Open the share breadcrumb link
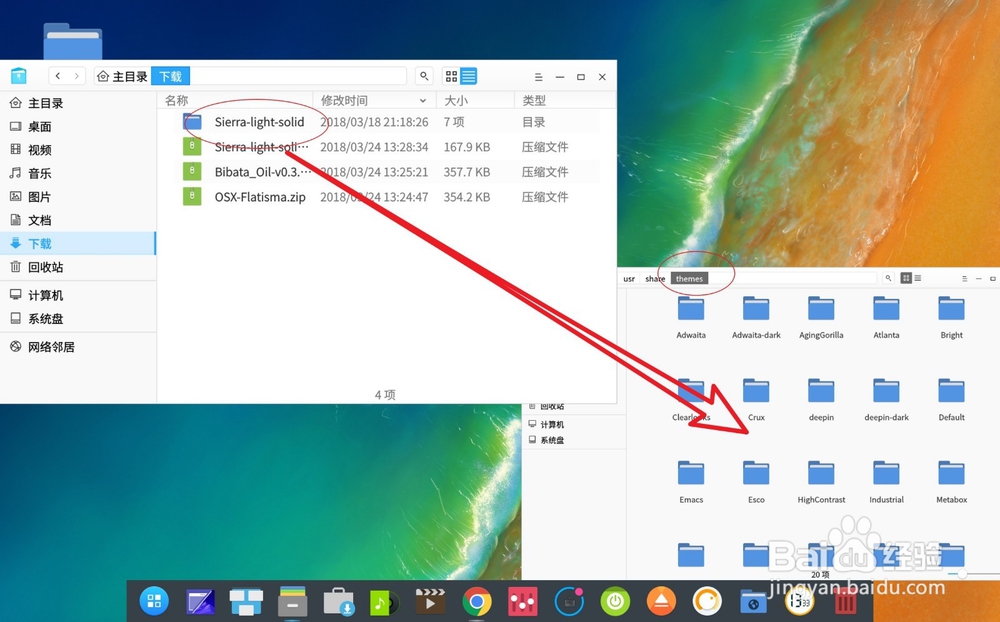Image resolution: width=1000 pixels, height=622 pixels. (654, 279)
